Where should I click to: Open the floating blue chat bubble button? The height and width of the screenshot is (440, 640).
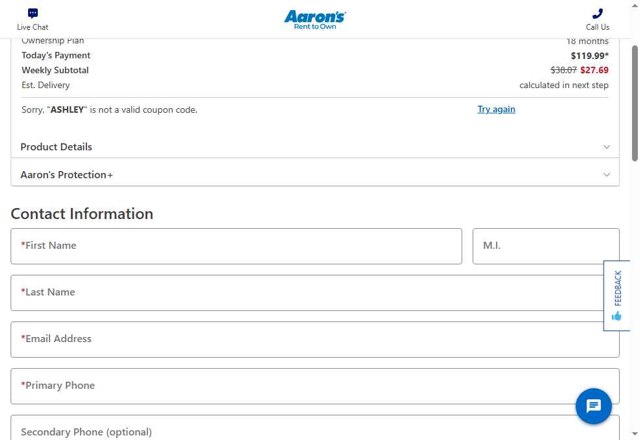[x=593, y=406]
